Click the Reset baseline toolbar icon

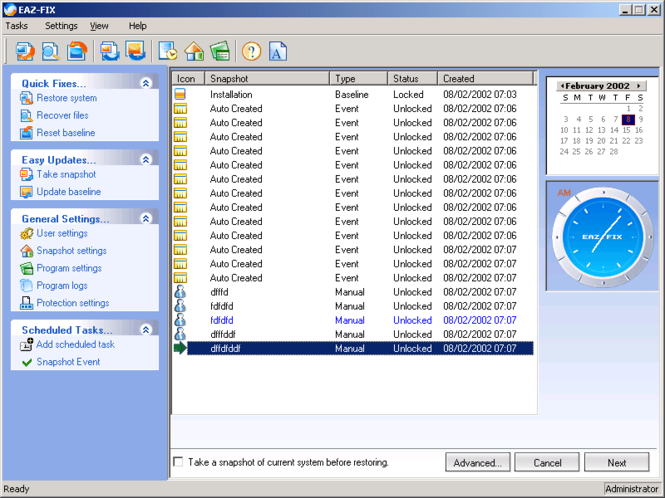[77, 51]
